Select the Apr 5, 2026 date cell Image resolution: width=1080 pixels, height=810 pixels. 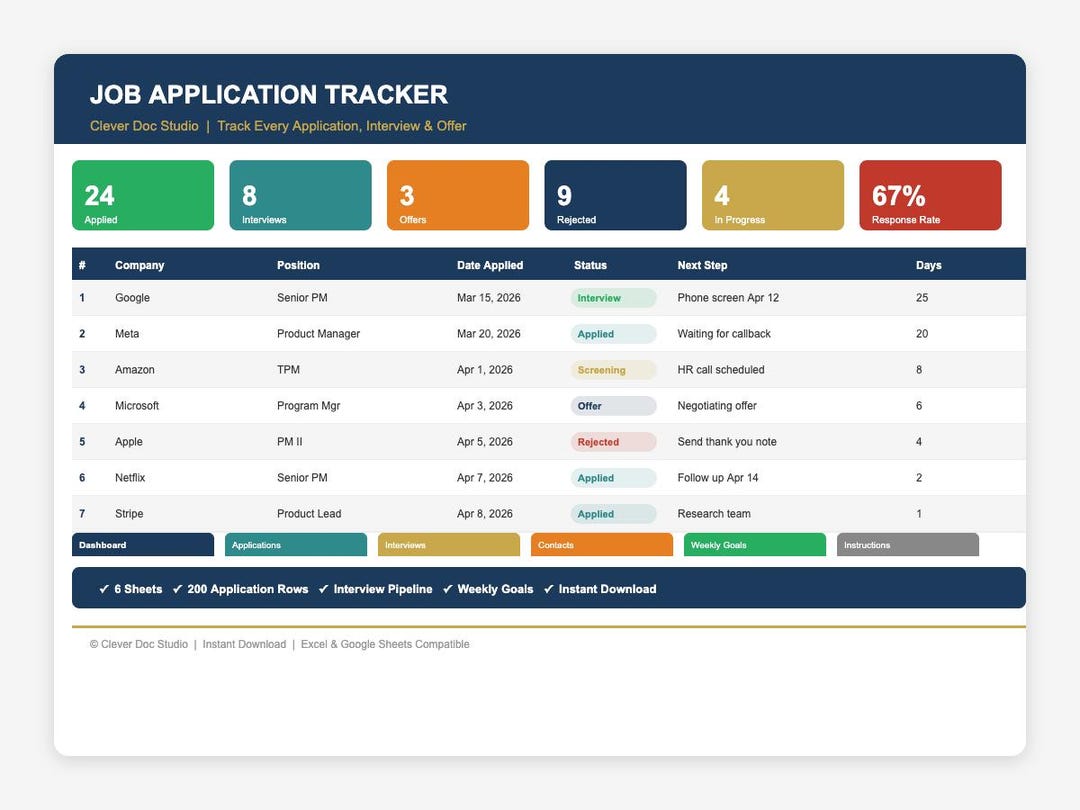pos(484,442)
